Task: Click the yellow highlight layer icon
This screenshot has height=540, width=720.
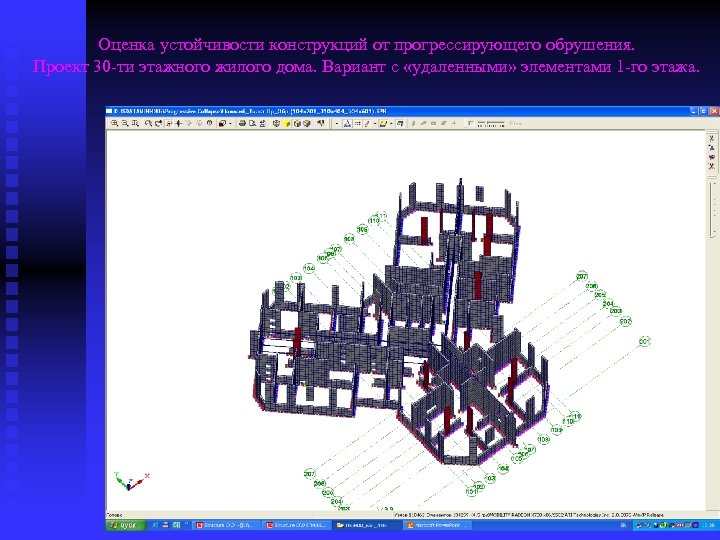Action: coord(383,124)
